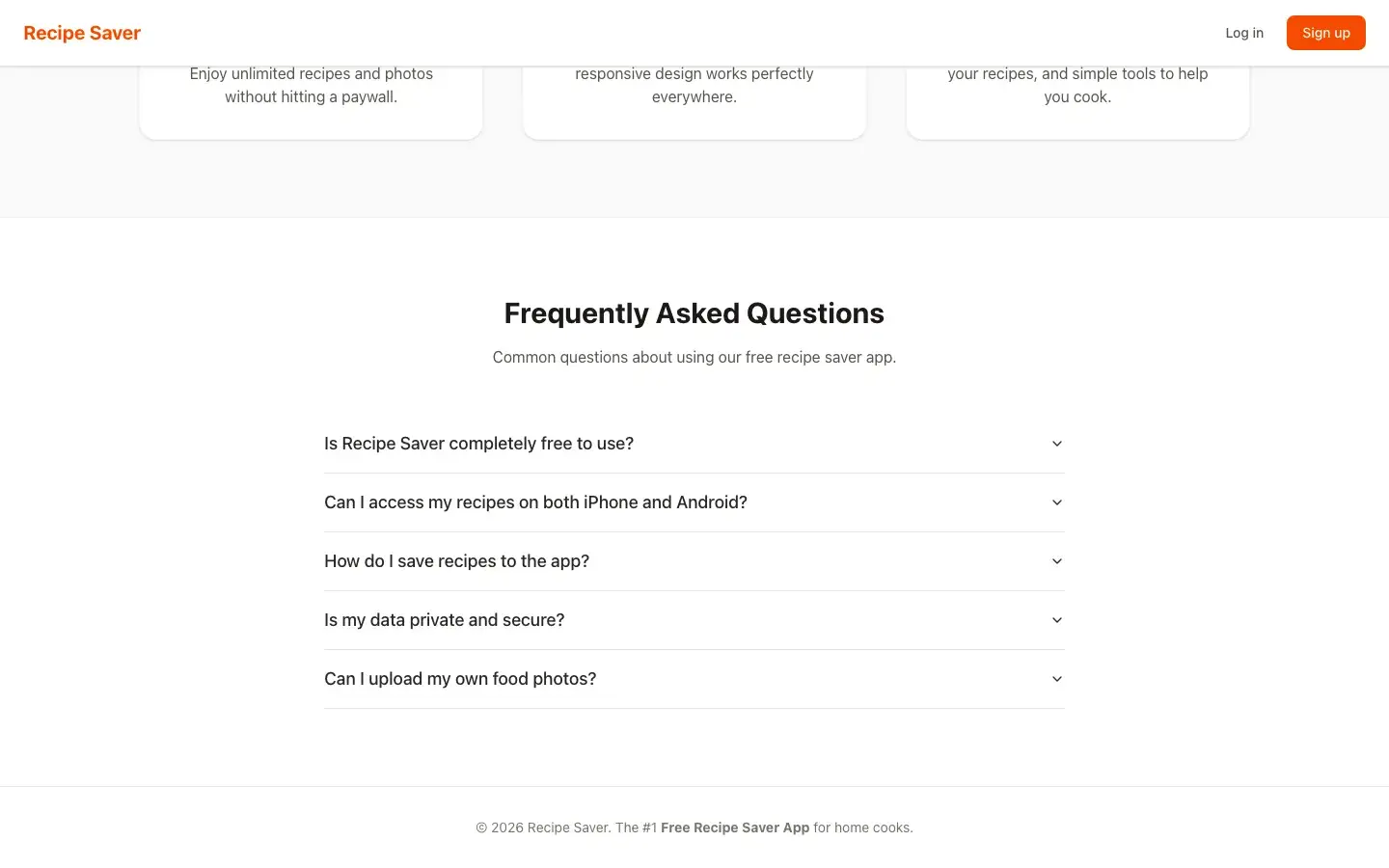Expand the chevron for the free-to-use question
The width and height of the screenshot is (1389, 868).
click(1056, 443)
